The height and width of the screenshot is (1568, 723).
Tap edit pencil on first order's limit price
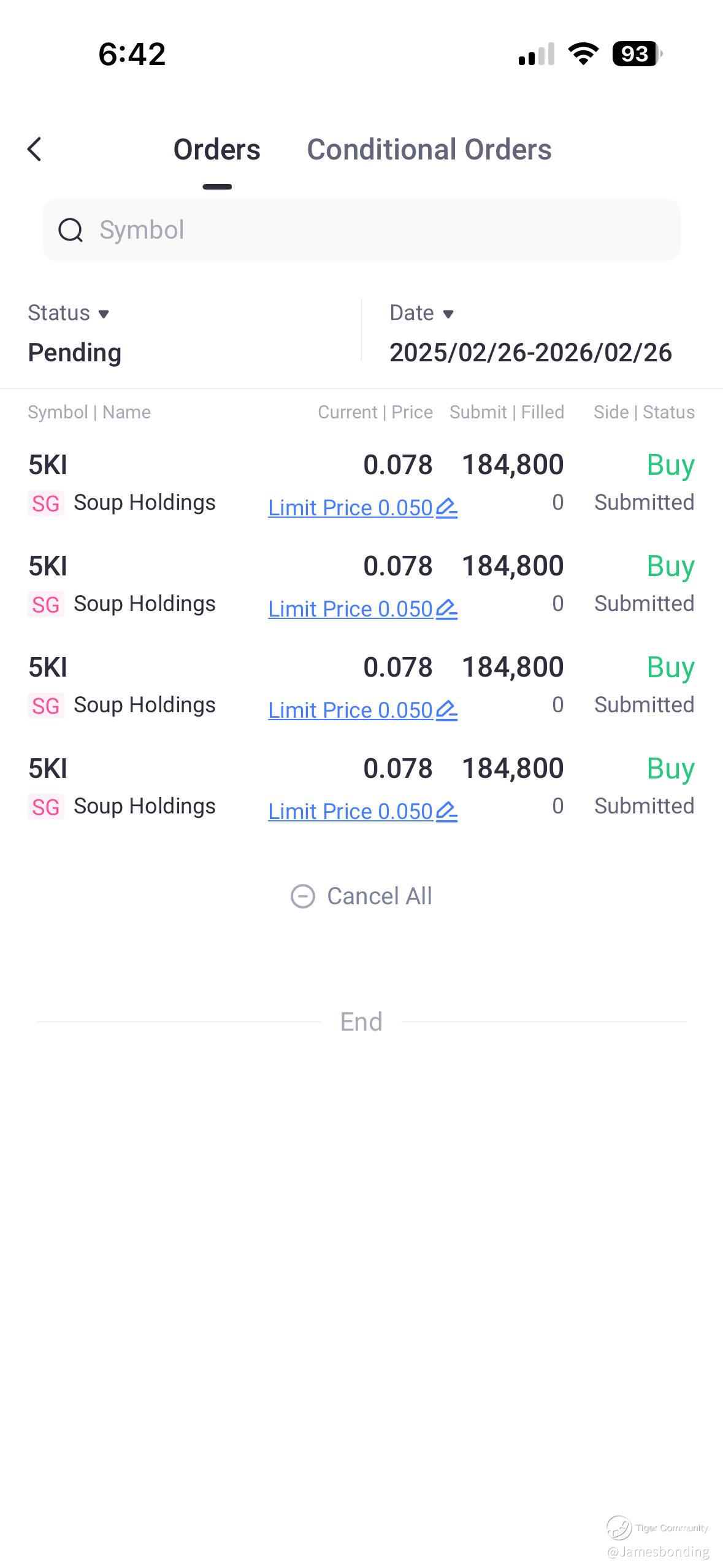point(446,508)
